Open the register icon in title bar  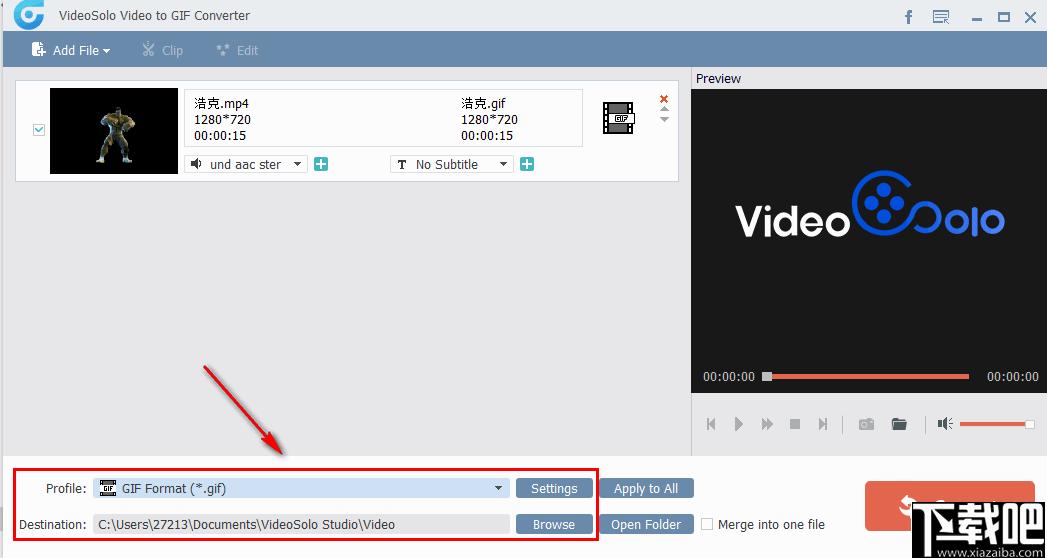pyautogui.click(x=941, y=17)
